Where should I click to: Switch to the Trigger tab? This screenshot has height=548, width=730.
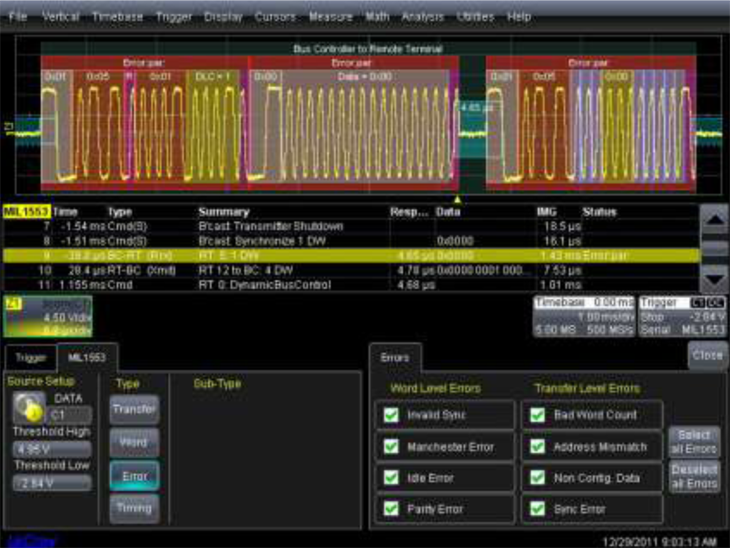coord(30,357)
